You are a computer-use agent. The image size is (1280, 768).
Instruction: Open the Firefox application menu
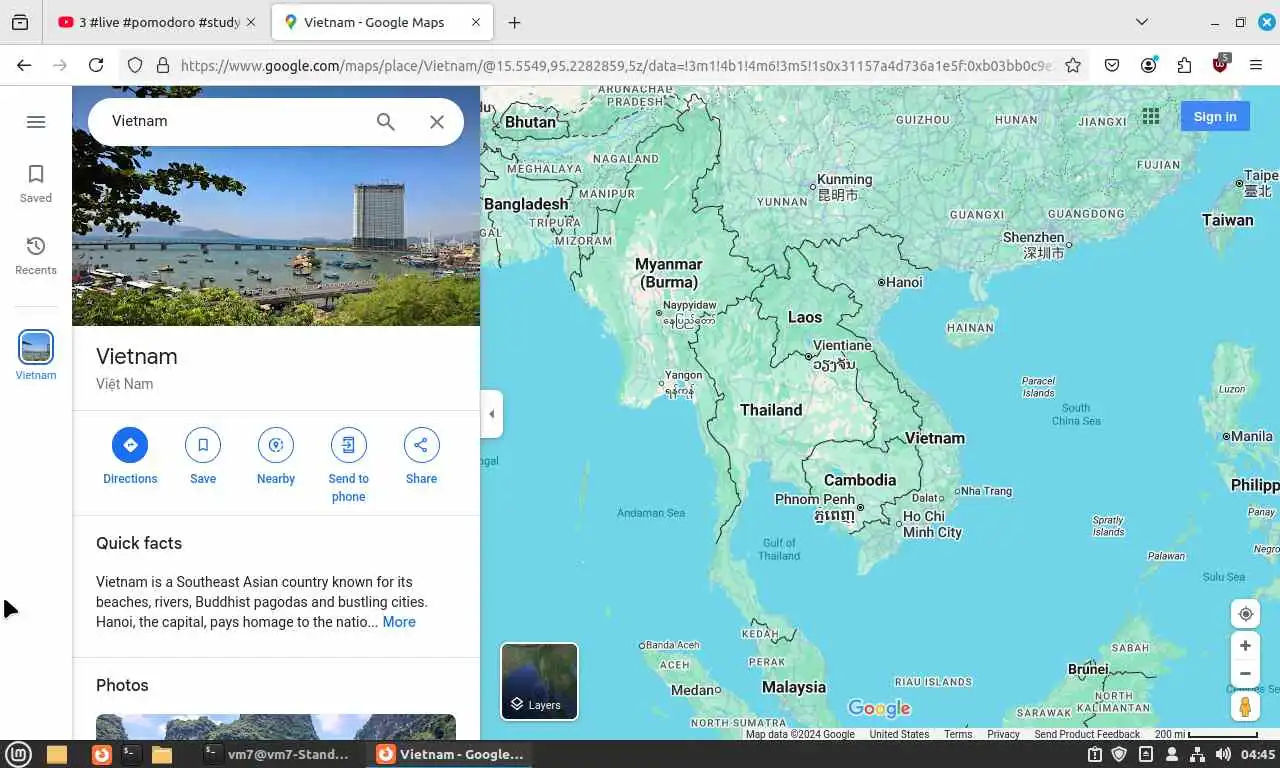pos(1256,65)
